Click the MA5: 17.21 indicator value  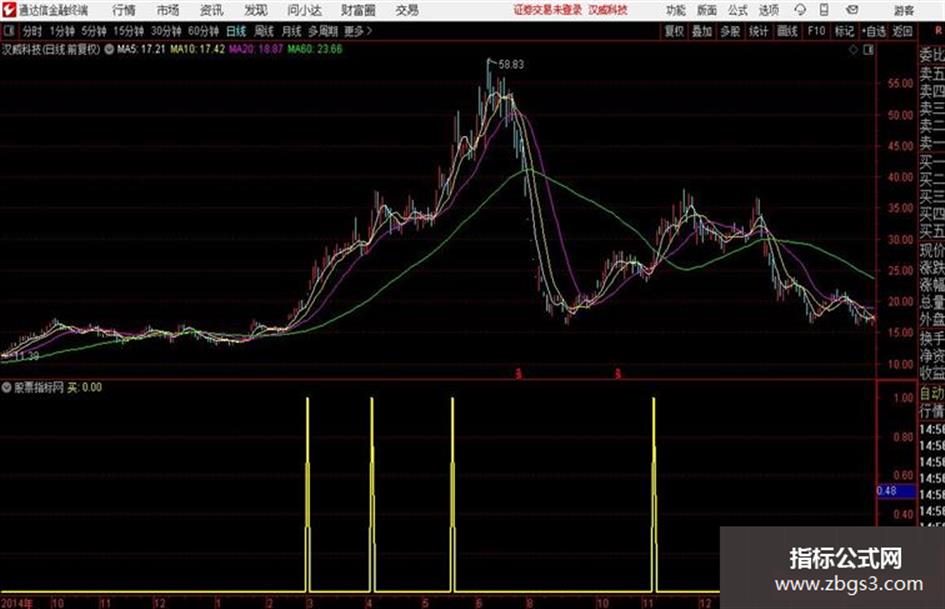coord(141,49)
